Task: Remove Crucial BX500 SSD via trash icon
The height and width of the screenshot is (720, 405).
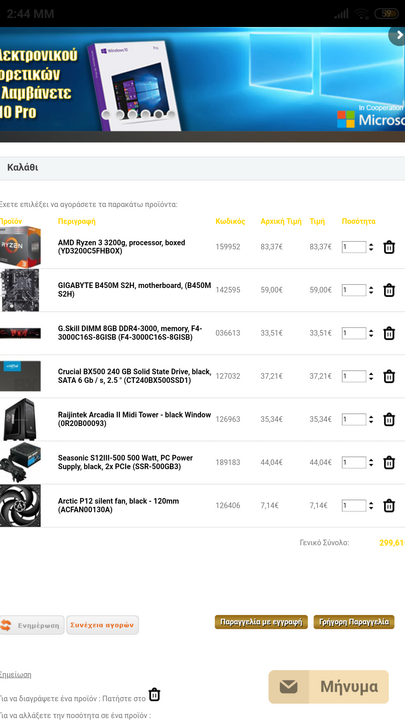Action: (389, 377)
